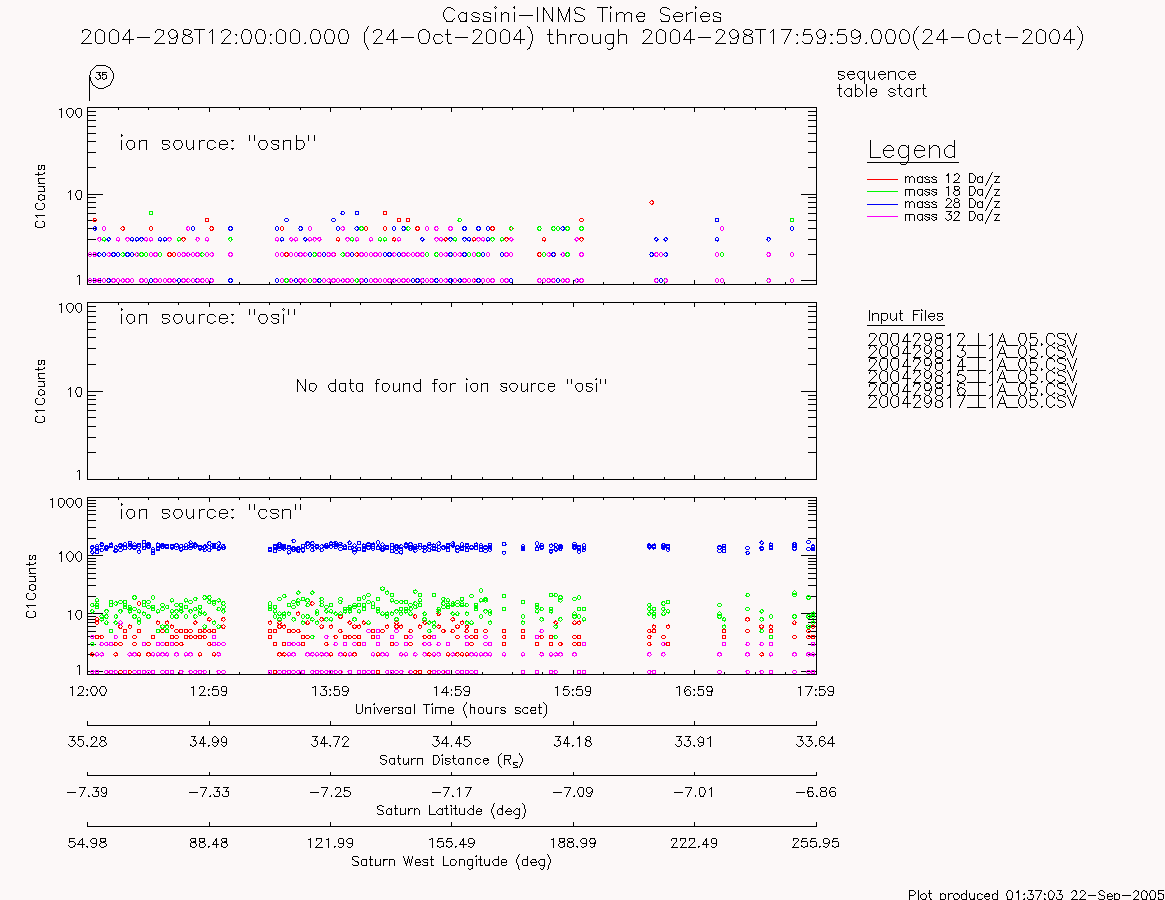Click the 13:59 time tick label

(330, 691)
